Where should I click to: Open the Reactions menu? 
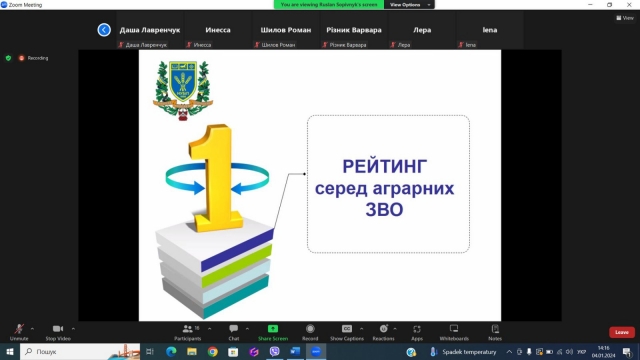click(383, 332)
